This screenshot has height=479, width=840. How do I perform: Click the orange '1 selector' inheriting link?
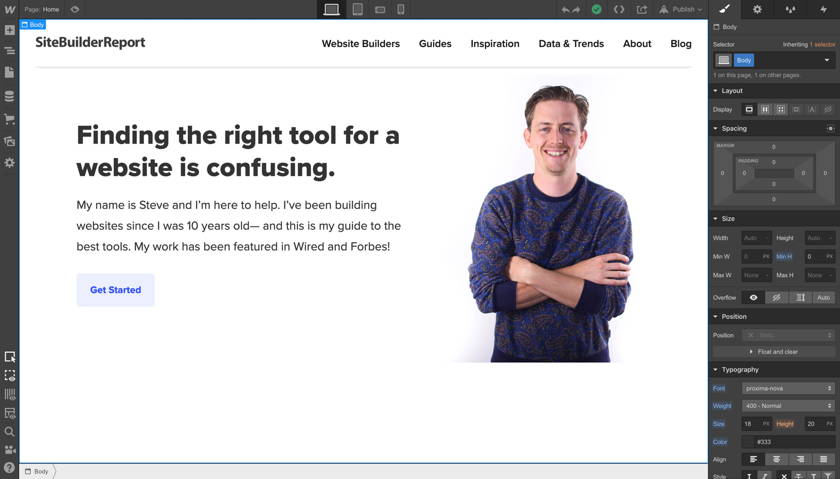pos(822,44)
